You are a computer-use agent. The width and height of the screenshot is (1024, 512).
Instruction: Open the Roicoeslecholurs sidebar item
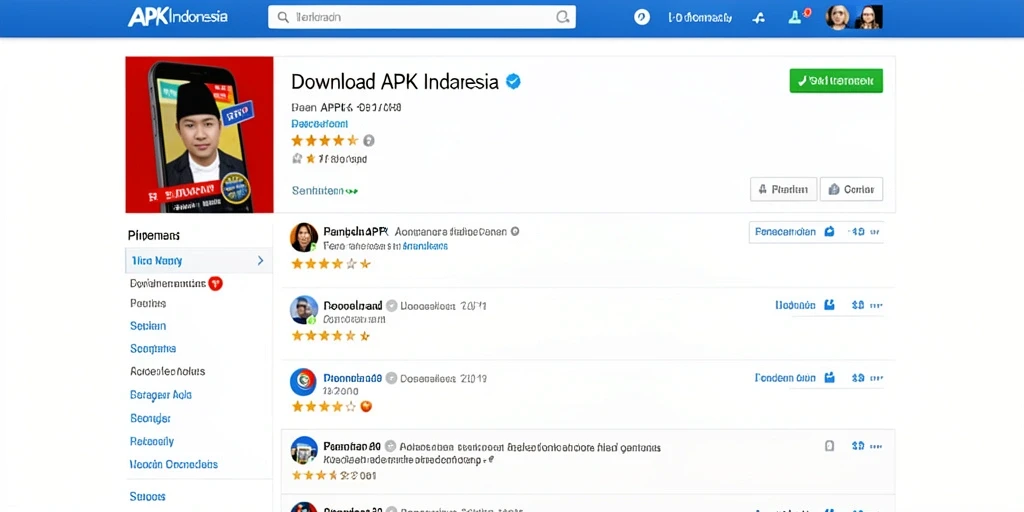(x=168, y=372)
